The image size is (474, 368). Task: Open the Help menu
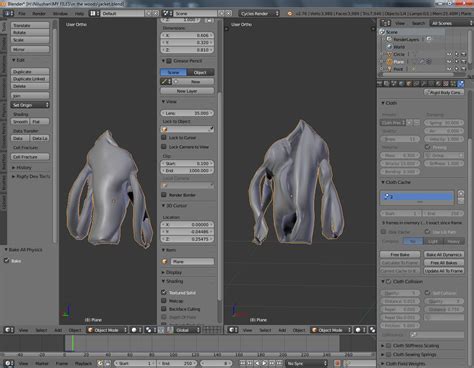point(79,14)
